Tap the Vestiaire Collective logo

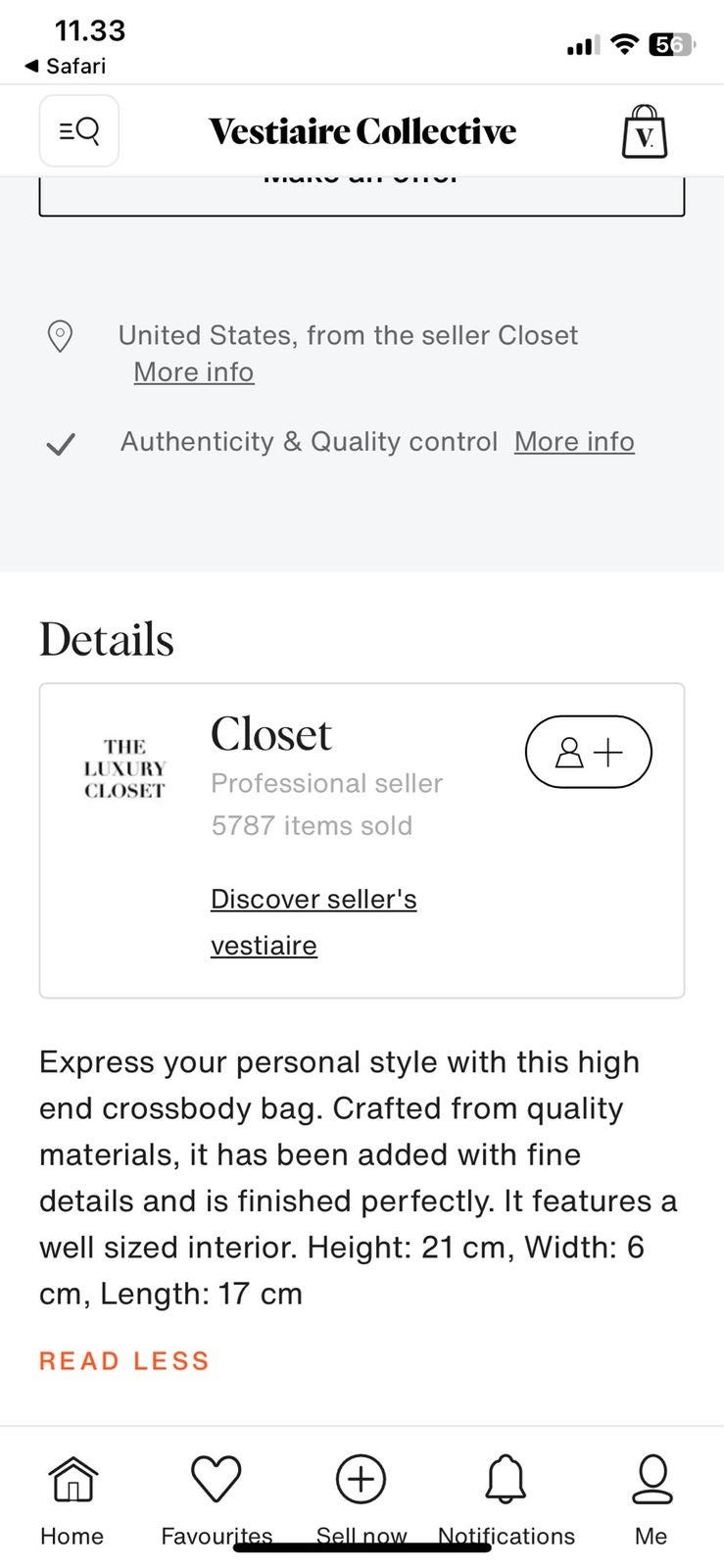click(362, 131)
